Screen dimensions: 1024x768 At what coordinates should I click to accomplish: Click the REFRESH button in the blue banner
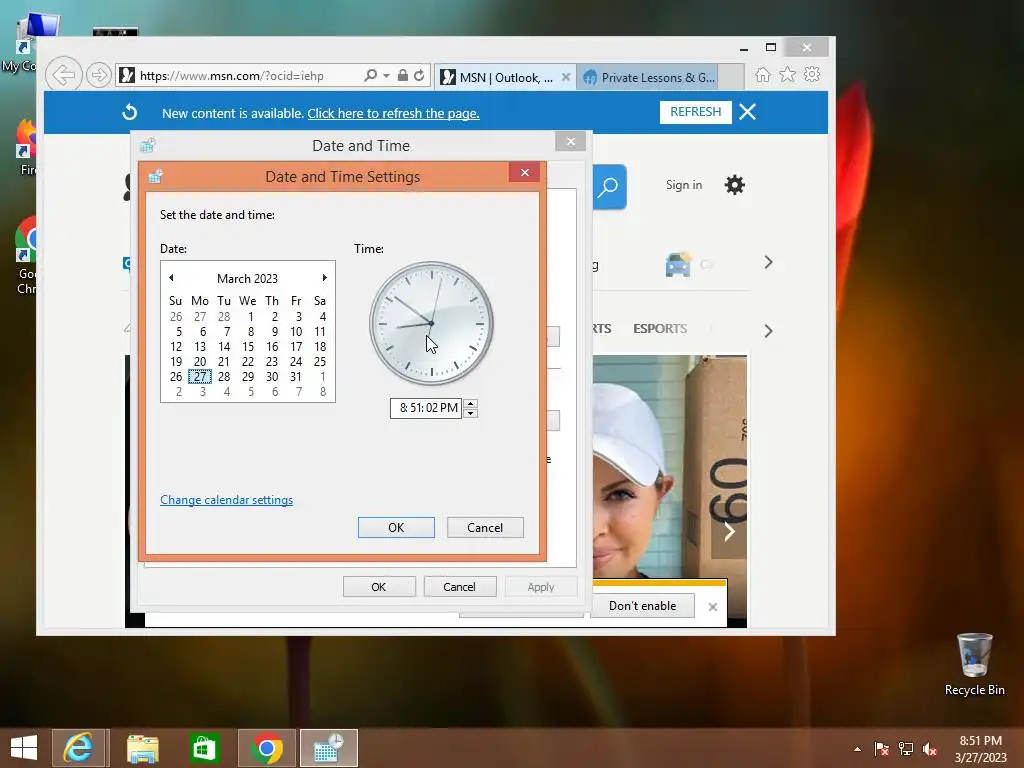point(696,112)
